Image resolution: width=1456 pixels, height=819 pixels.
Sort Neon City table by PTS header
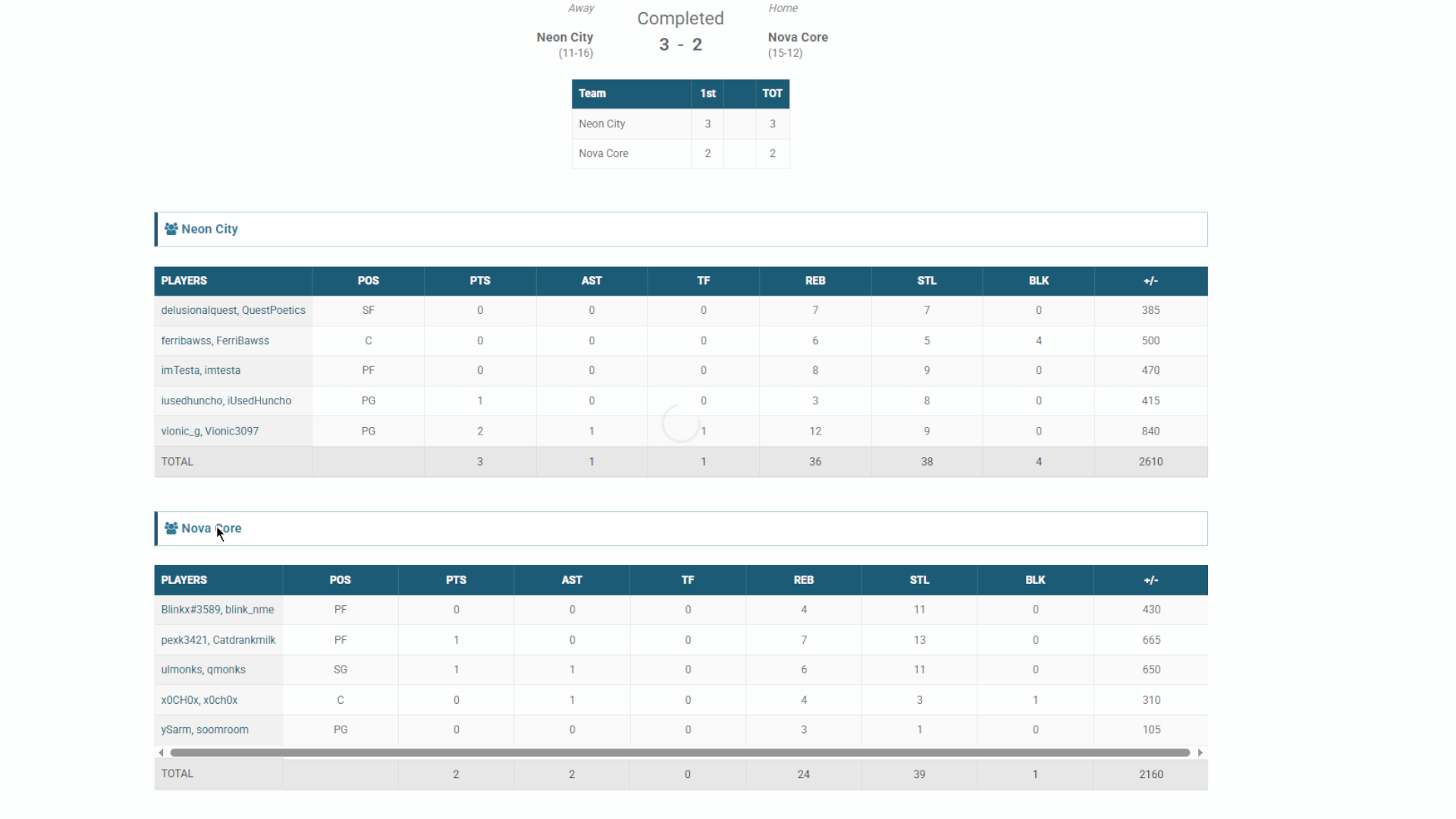[479, 281]
